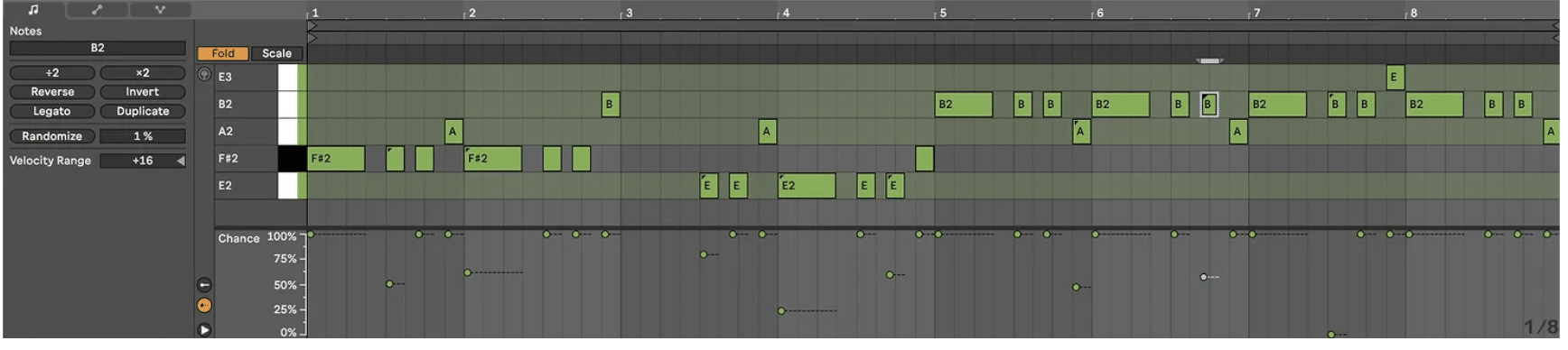Click the Notes section heading

point(25,32)
